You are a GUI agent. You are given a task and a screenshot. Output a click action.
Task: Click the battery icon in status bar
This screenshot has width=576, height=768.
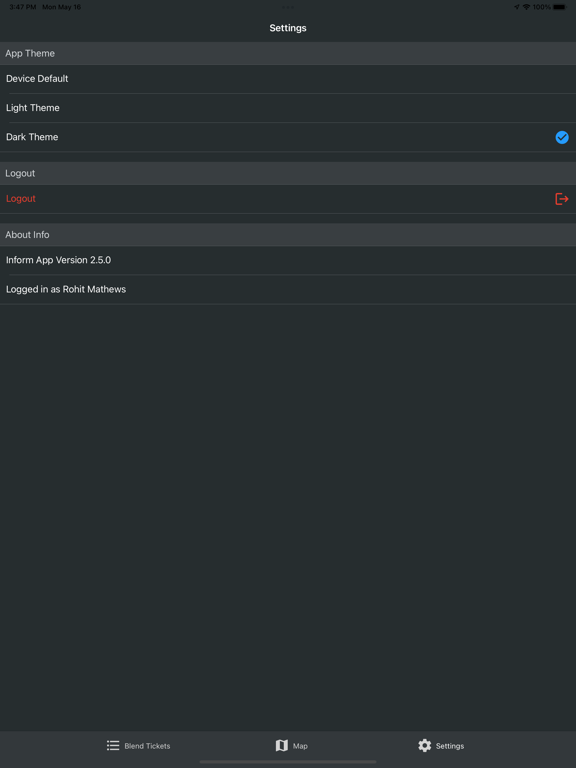click(560, 7)
